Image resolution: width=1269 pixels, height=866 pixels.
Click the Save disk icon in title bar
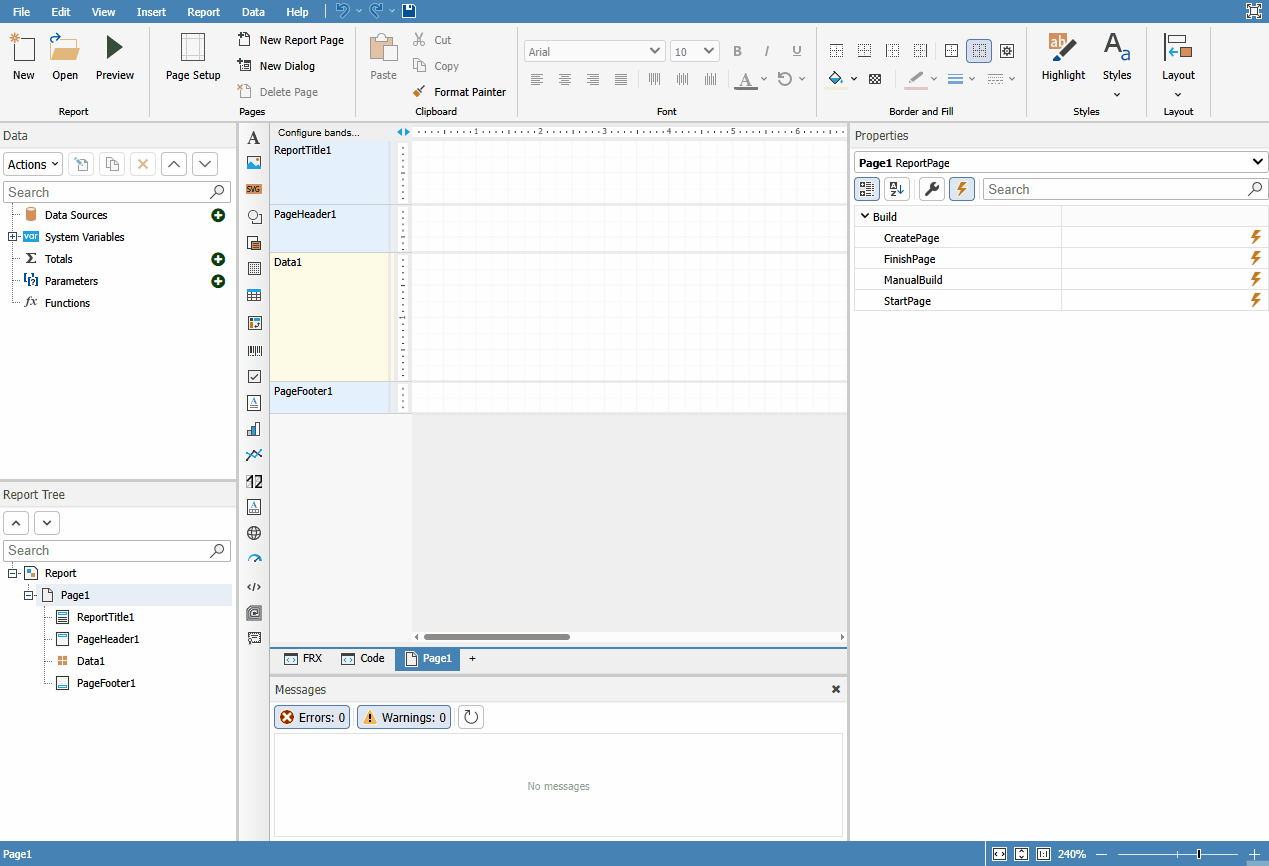pyautogui.click(x=409, y=11)
